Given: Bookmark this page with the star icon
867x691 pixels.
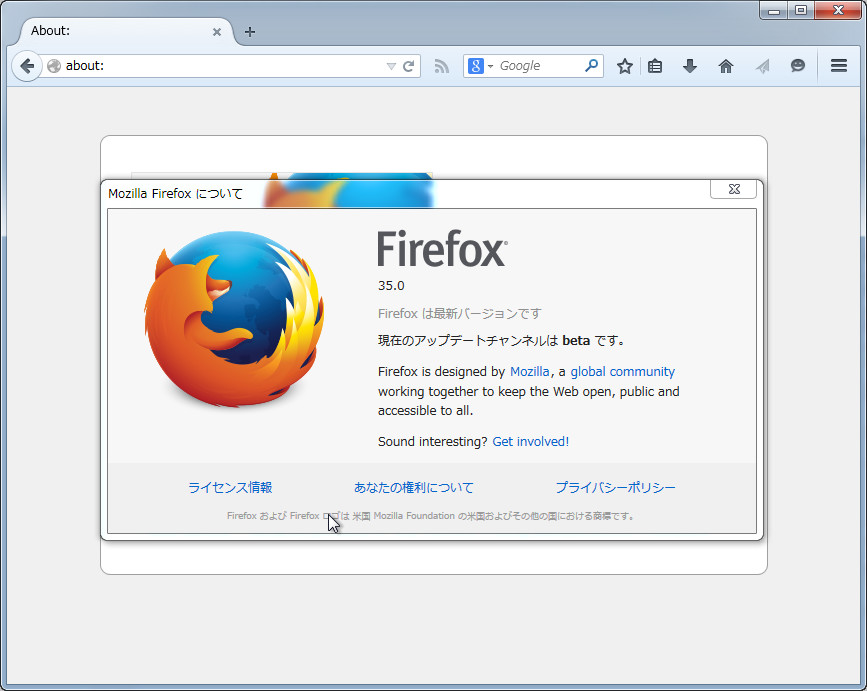Looking at the screenshot, I should pyautogui.click(x=624, y=65).
